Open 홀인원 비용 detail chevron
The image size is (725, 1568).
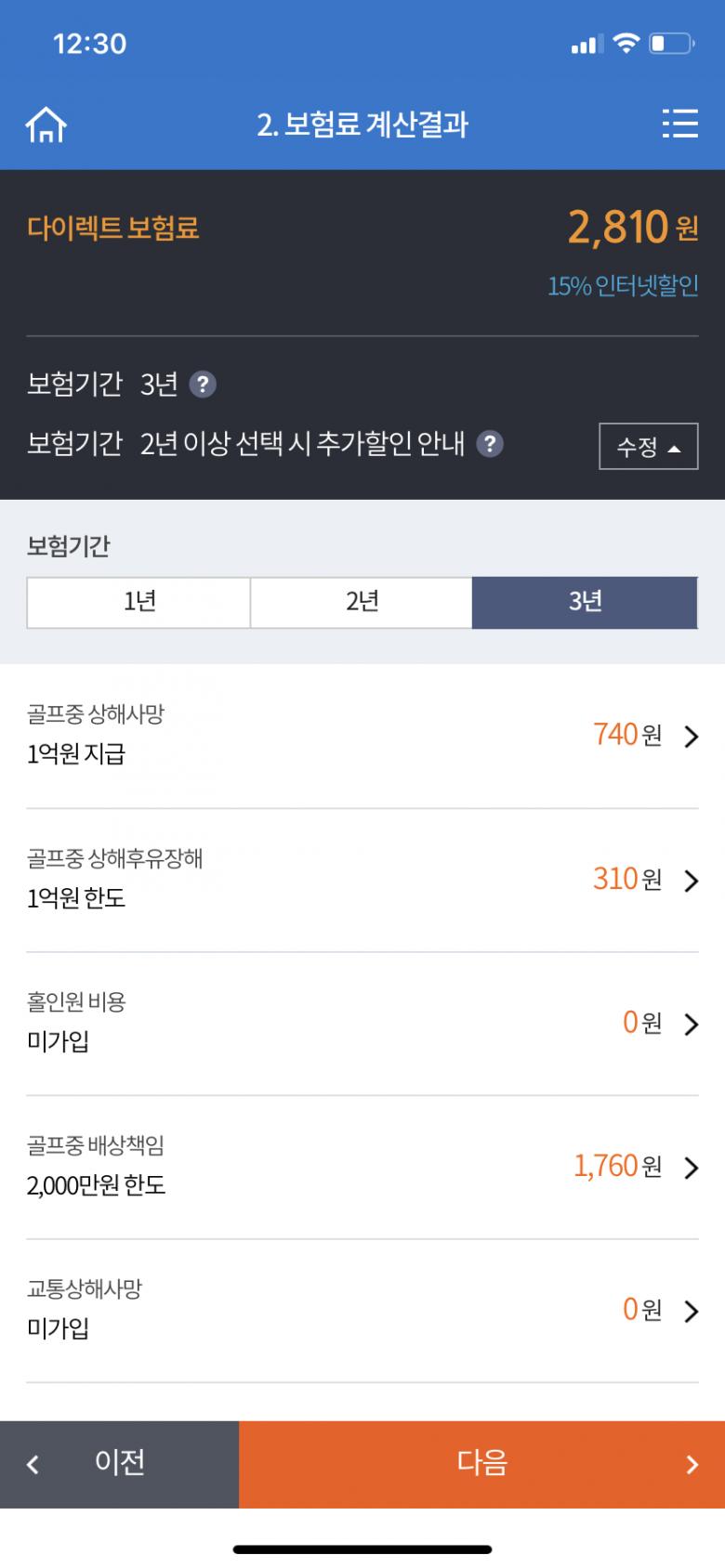pyautogui.click(x=691, y=1024)
